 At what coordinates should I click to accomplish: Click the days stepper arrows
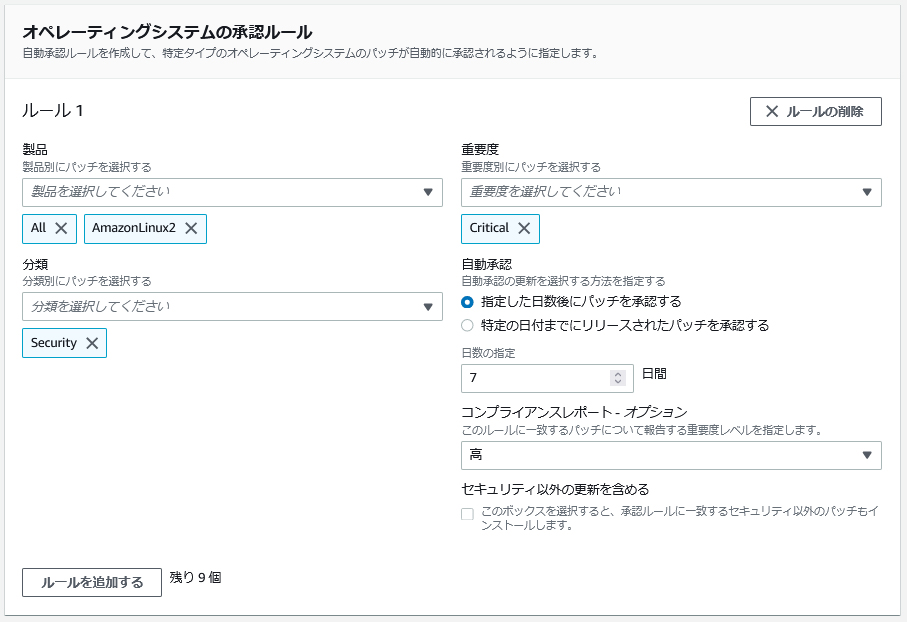pos(618,378)
